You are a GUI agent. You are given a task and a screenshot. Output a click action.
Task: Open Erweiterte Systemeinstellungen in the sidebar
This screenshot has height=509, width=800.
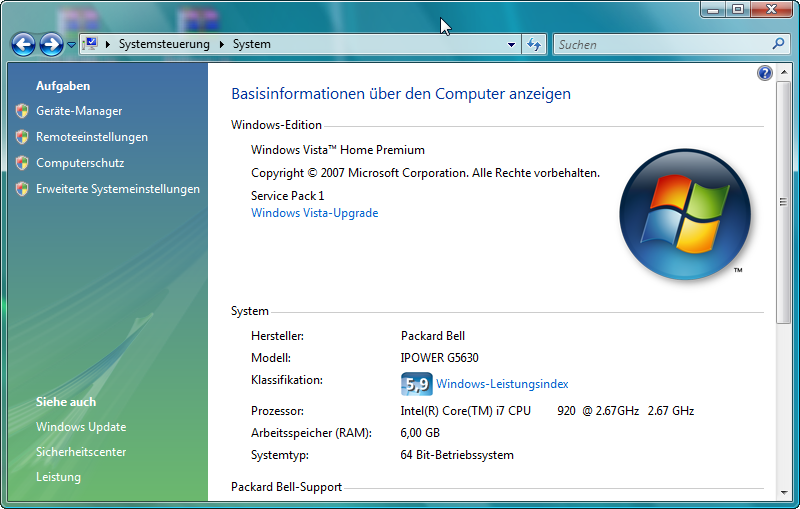tap(118, 189)
